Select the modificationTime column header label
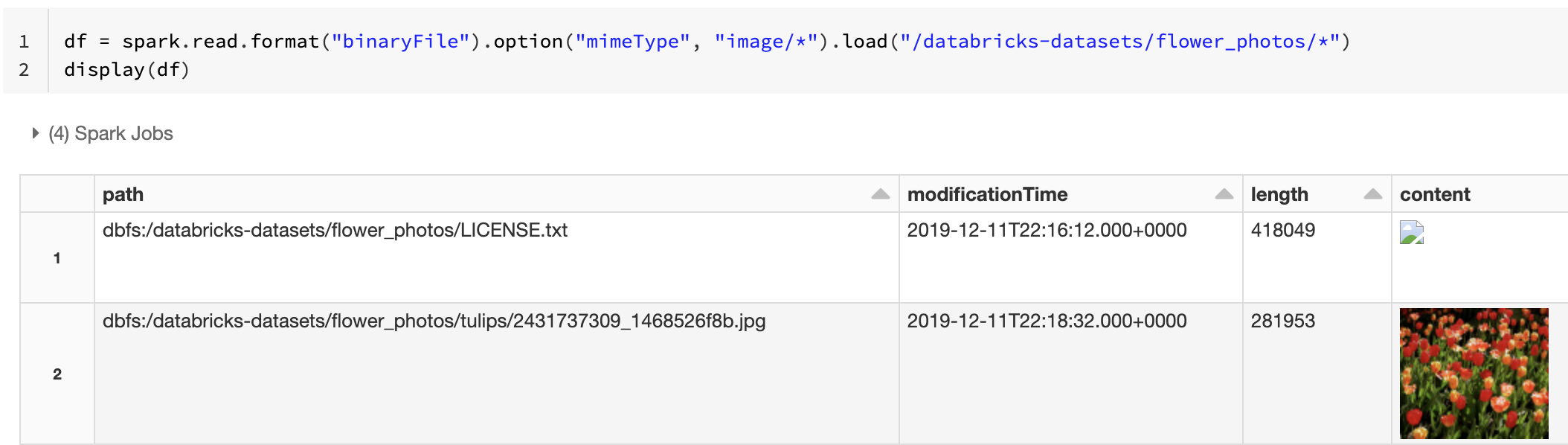Image resolution: width=1568 pixels, height=445 pixels. [x=987, y=194]
